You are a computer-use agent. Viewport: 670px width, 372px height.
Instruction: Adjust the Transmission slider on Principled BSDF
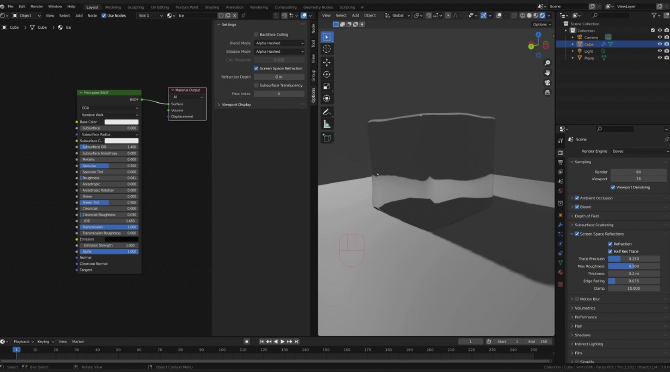[x=109, y=227]
